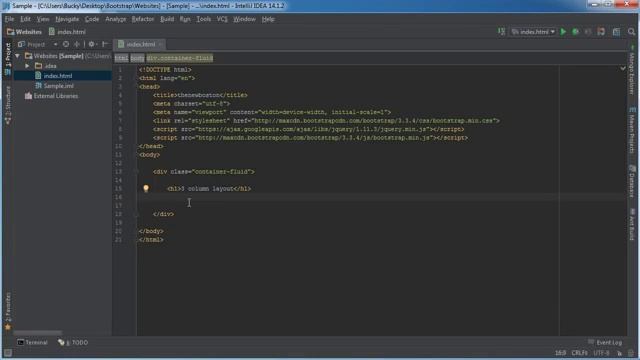Viewport: 640px width, 360px height.
Task: Open the Event Log tool window
Action: point(605,342)
